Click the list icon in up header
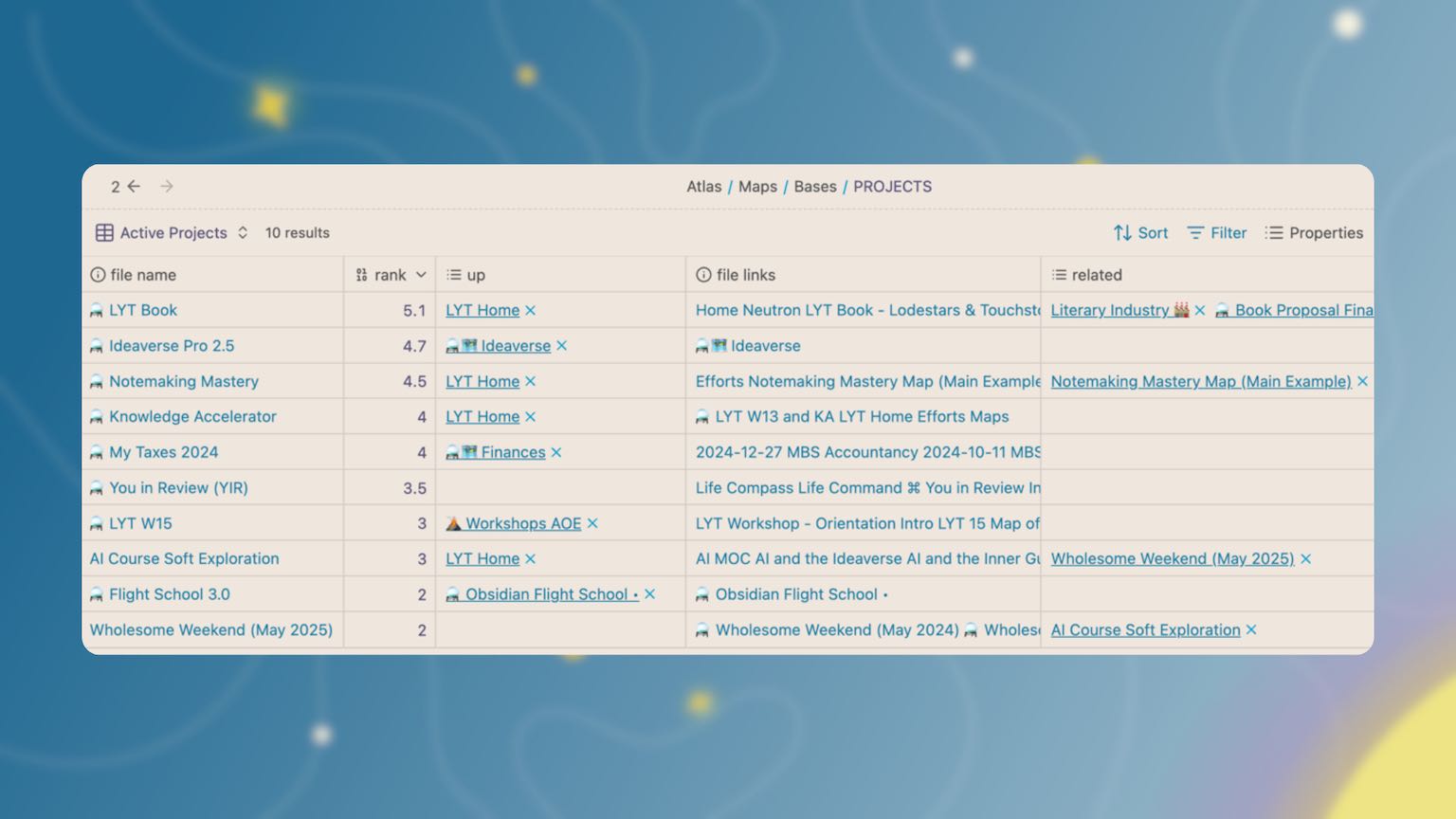This screenshot has height=819, width=1456. tap(454, 275)
